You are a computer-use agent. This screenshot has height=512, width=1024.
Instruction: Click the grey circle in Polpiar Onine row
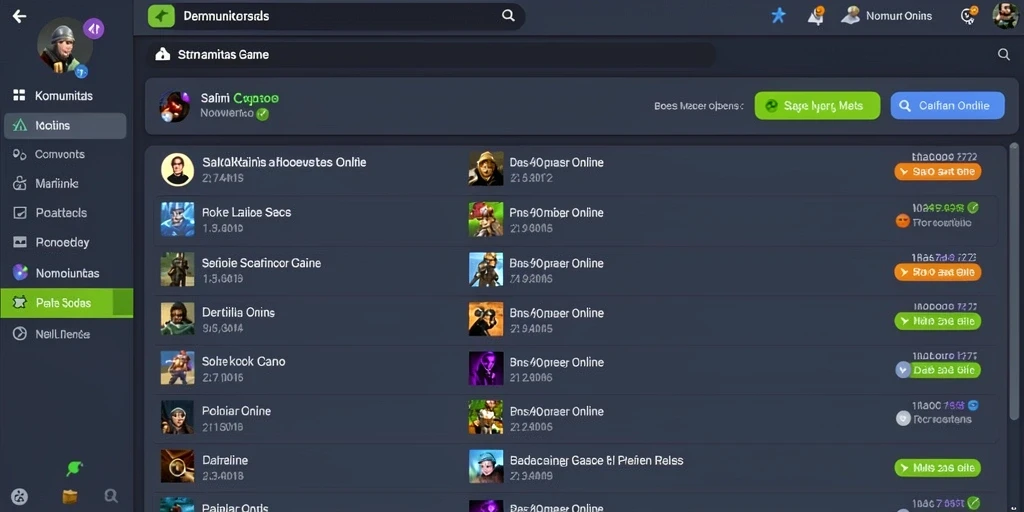pos(903,419)
